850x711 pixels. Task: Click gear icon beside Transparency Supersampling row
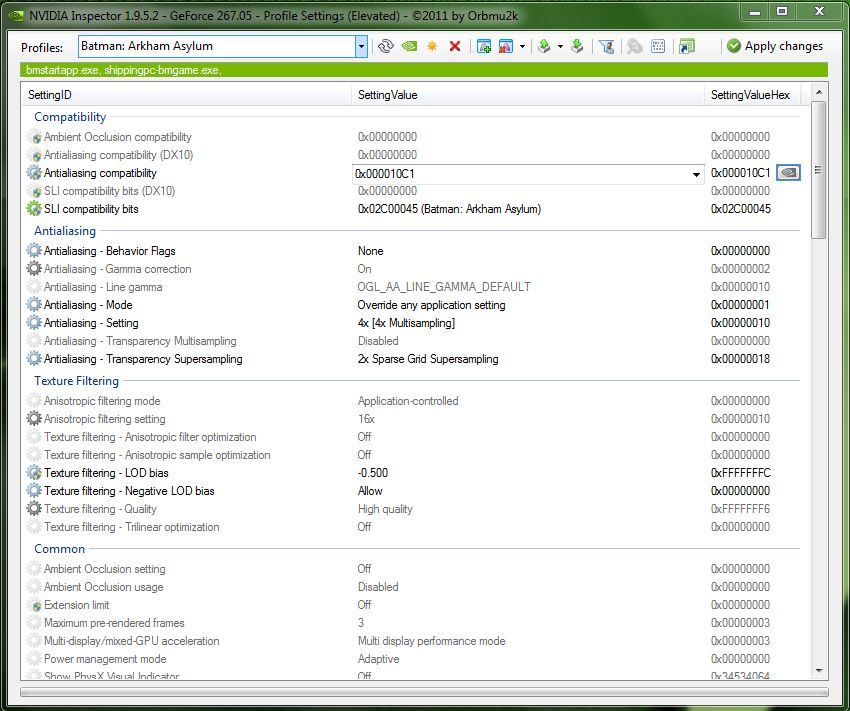(x=34, y=358)
